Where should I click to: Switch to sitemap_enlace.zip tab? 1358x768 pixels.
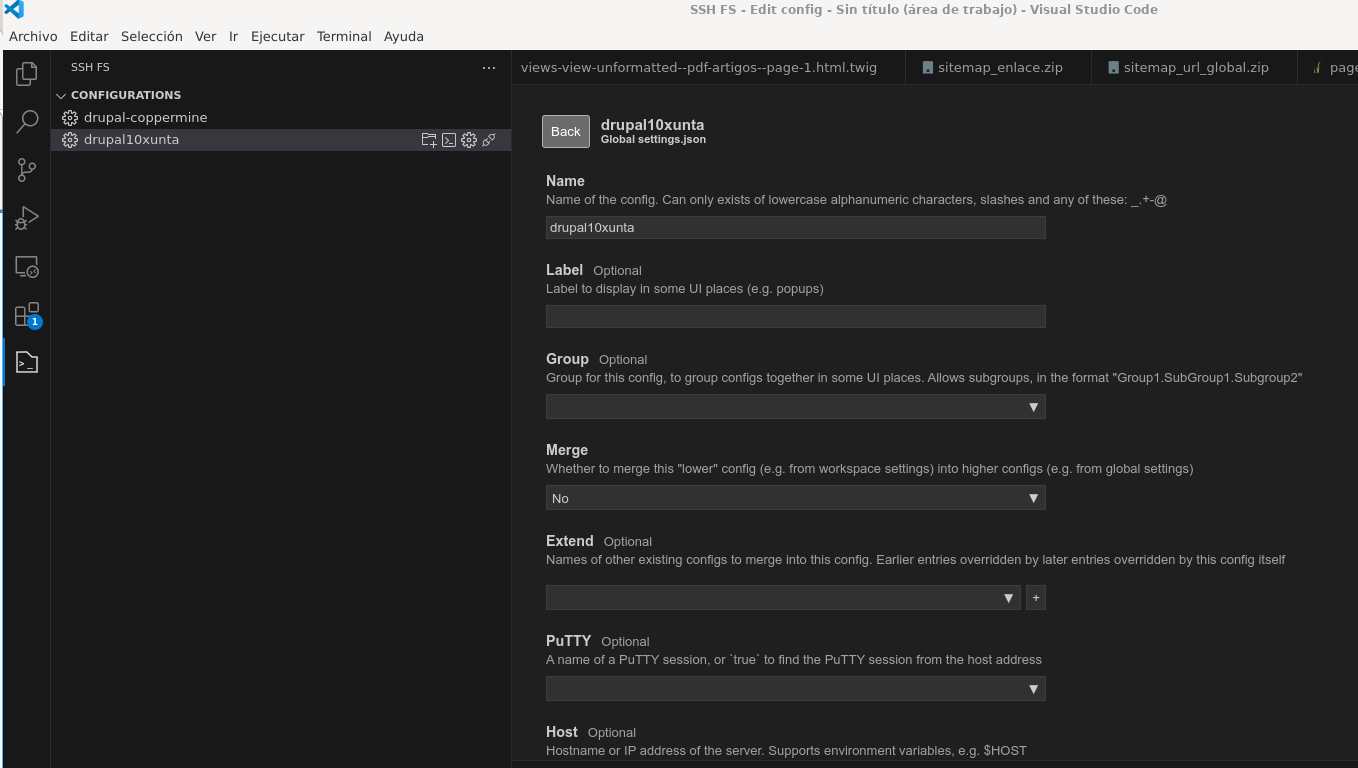pyautogui.click(x=999, y=68)
